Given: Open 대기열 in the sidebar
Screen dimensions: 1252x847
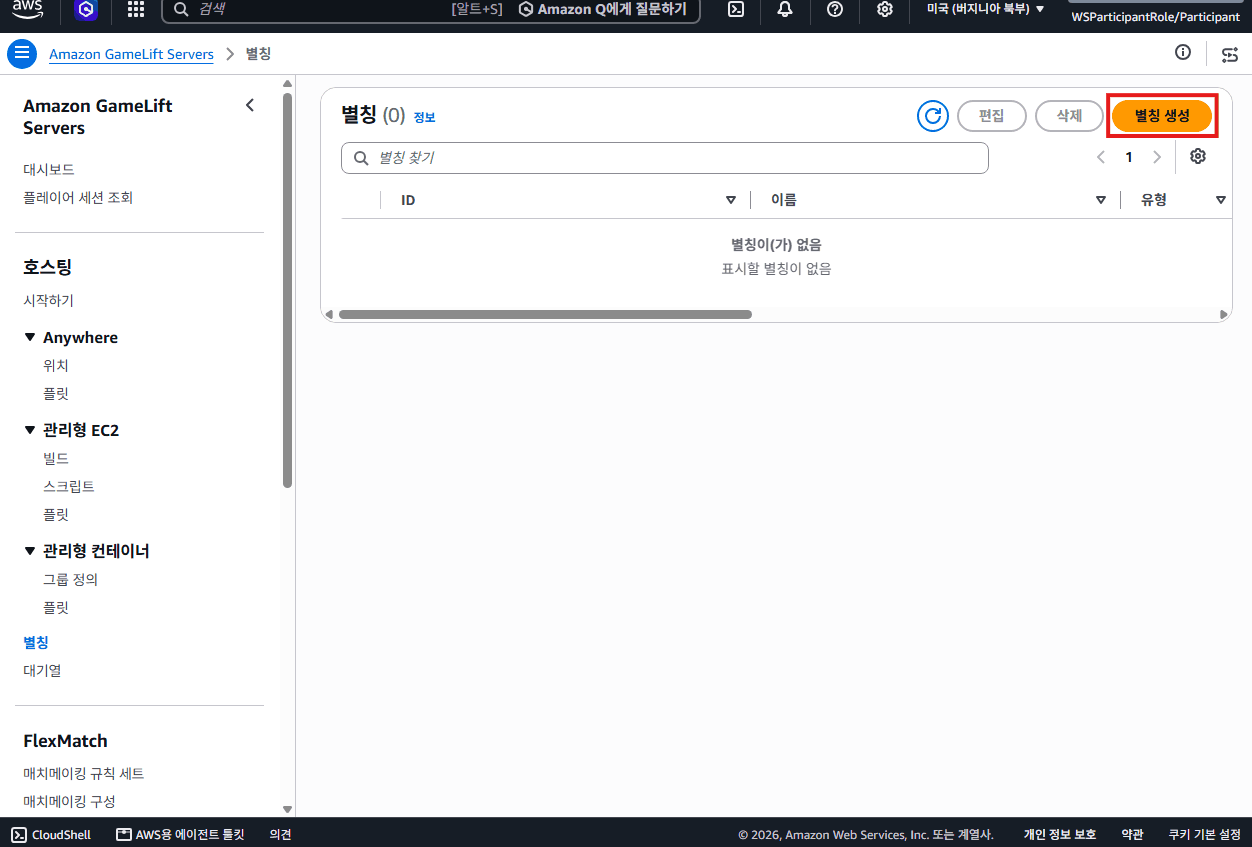Looking at the screenshot, I should click(x=42, y=670).
